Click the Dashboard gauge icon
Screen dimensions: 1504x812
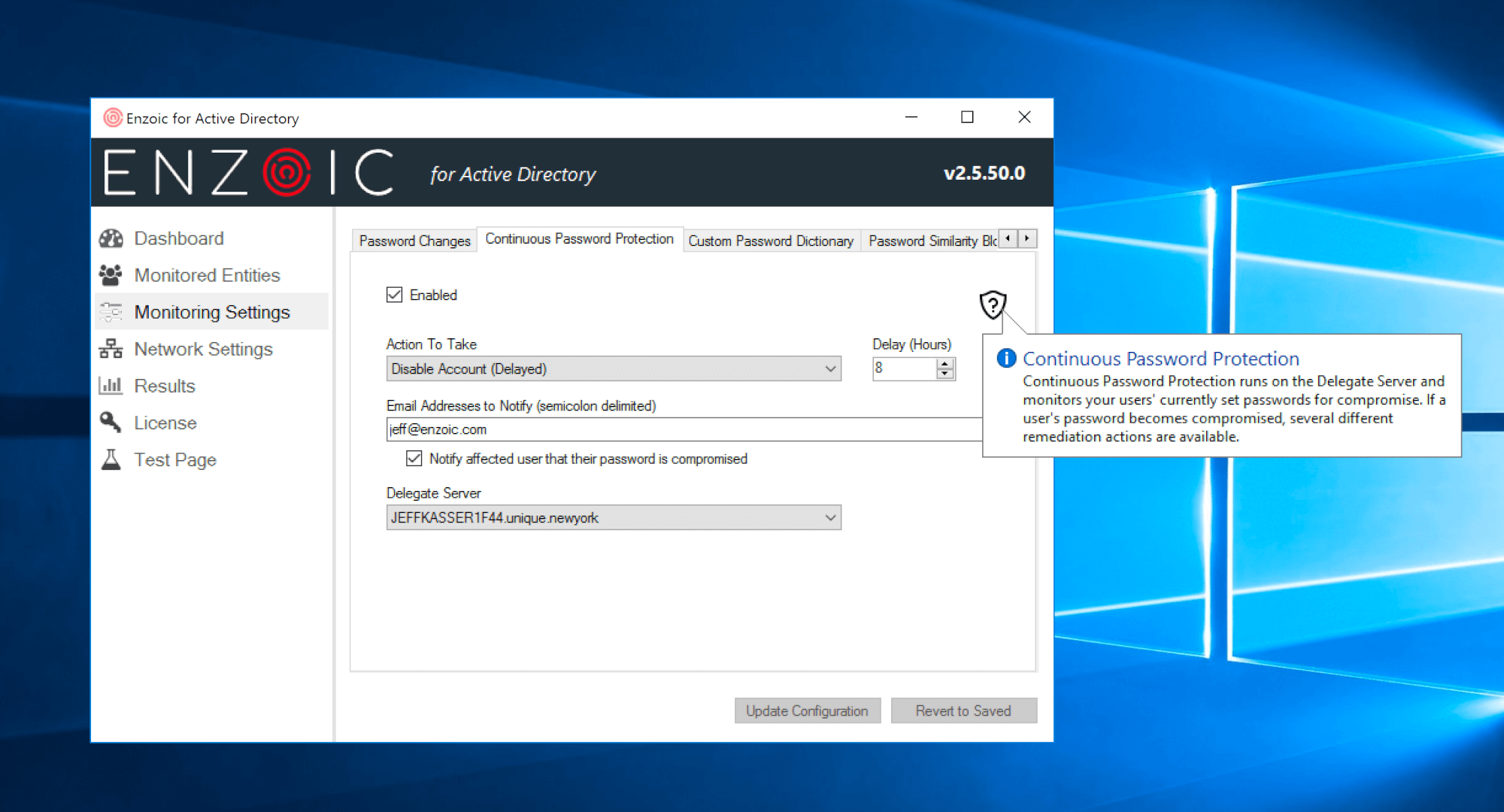point(111,238)
